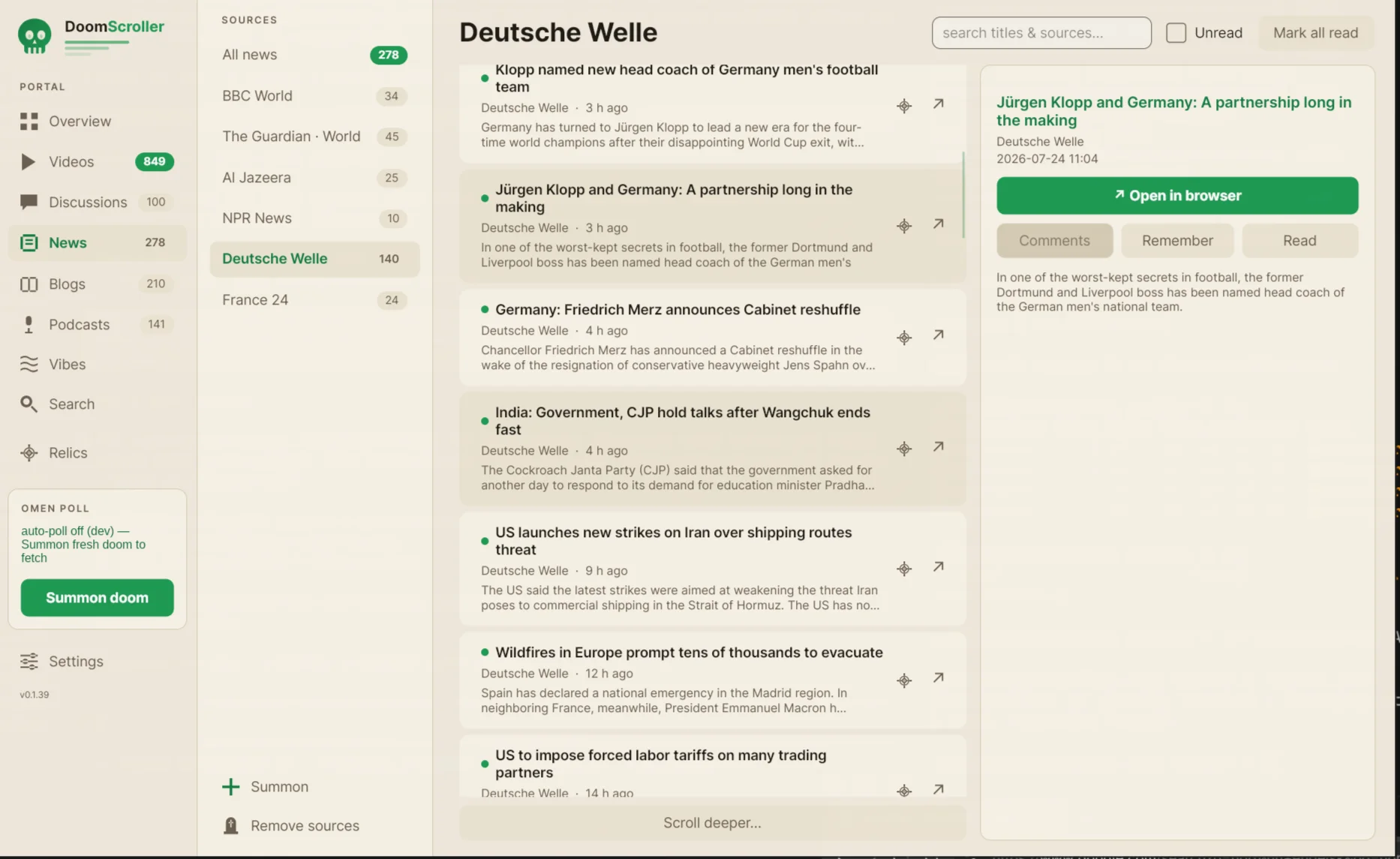Click the v0.1.39 version label
This screenshot has height=859, width=1400.
[35, 695]
